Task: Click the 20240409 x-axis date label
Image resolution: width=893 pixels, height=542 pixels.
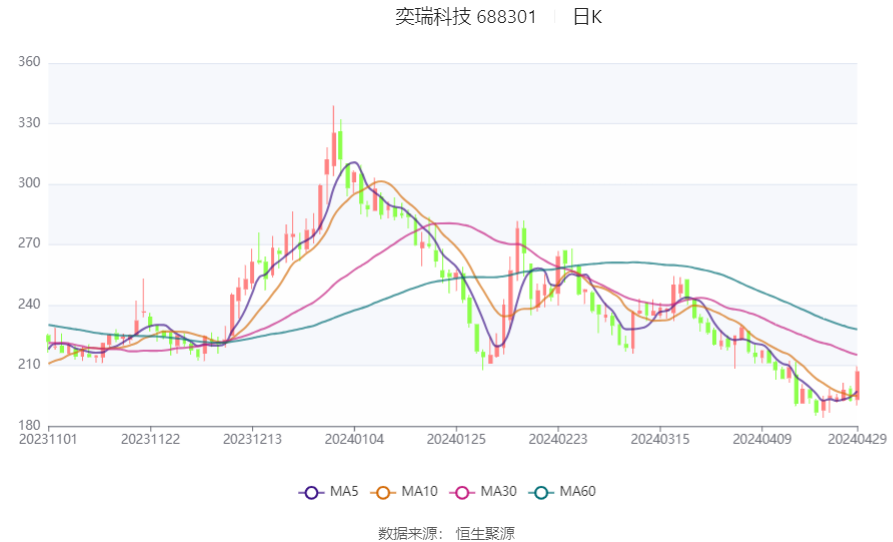Action: 762,440
